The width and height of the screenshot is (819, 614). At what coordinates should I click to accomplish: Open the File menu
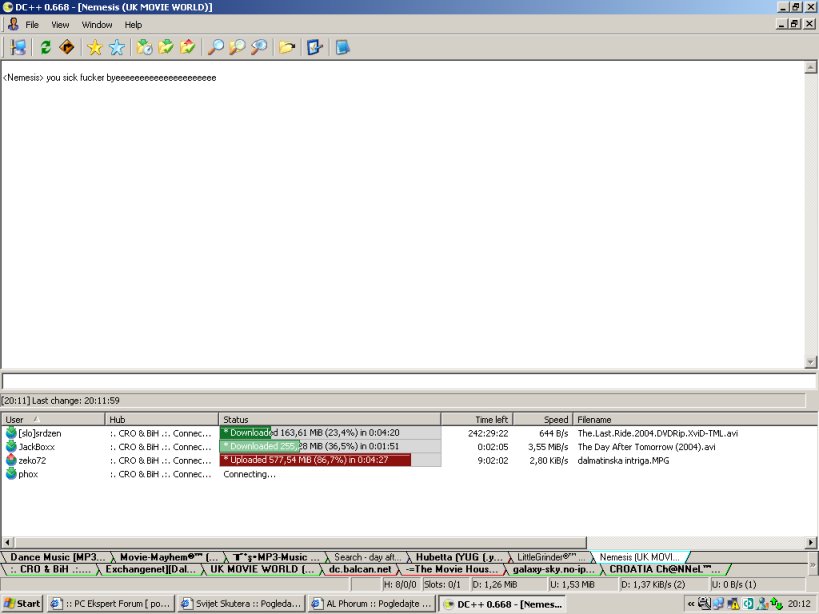(x=32, y=24)
